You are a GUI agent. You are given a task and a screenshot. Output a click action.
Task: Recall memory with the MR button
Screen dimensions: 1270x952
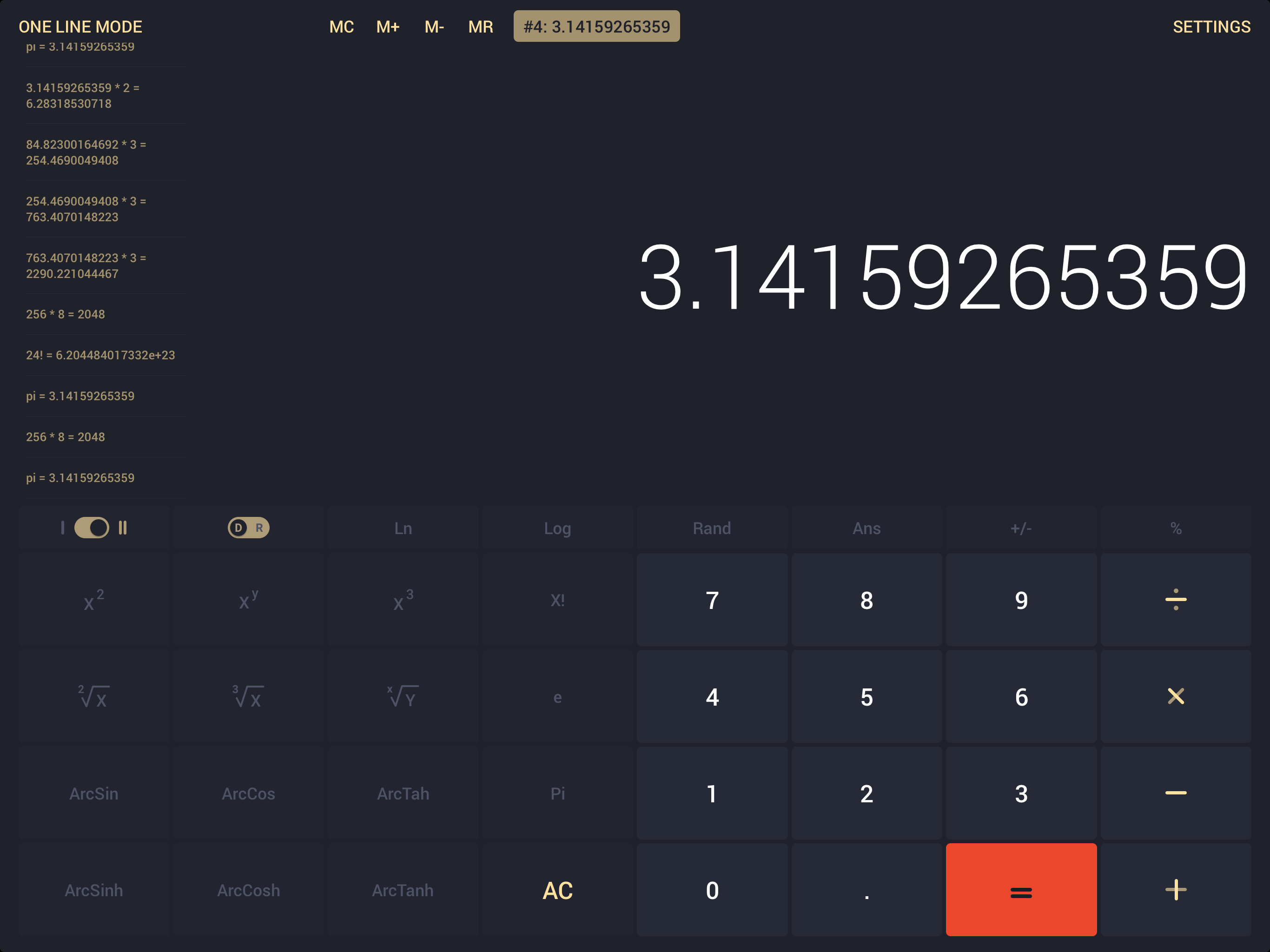(x=481, y=26)
